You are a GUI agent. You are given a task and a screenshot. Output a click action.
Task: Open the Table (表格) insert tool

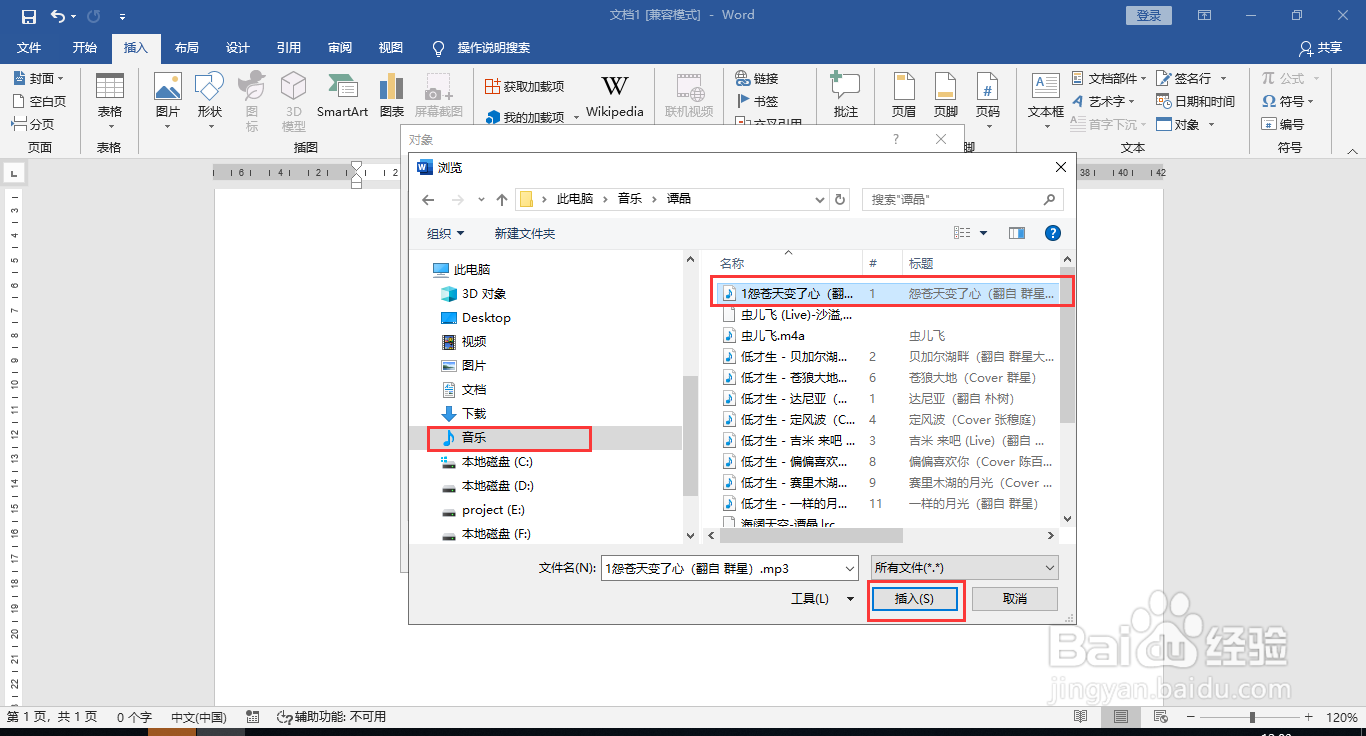click(x=110, y=101)
